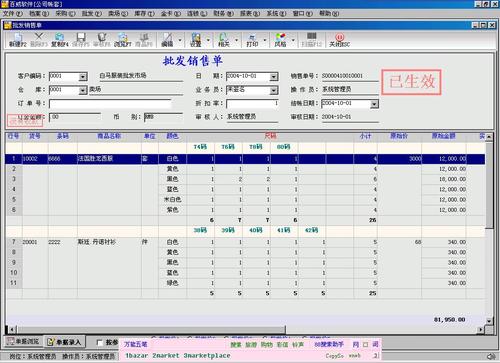This screenshot has height=363, width=500.
Task: Open the 文件 menu
Action: pyautogui.click(x=13, y=13)
